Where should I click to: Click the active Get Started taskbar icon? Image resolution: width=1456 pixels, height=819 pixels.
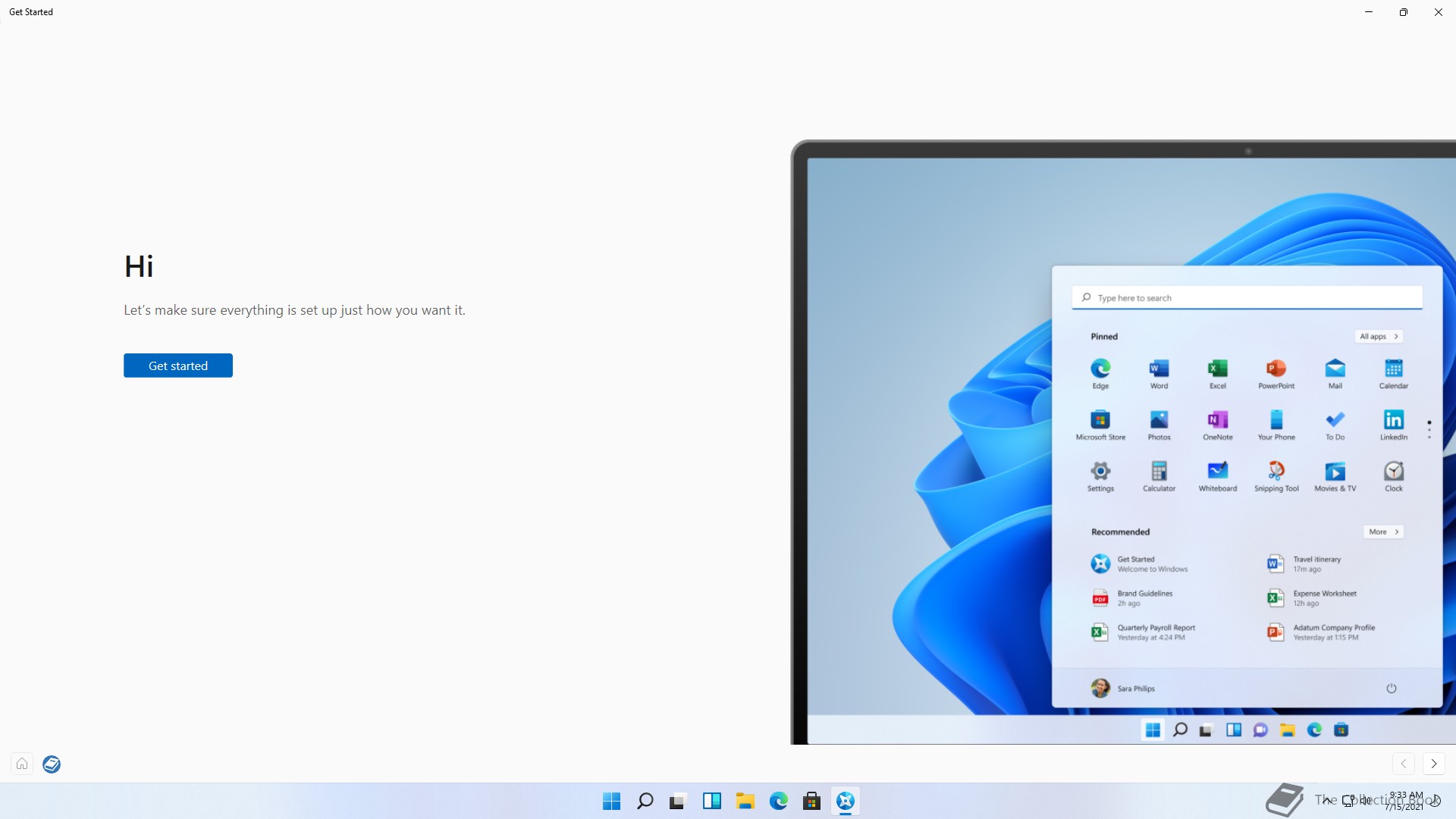(845, 801)
